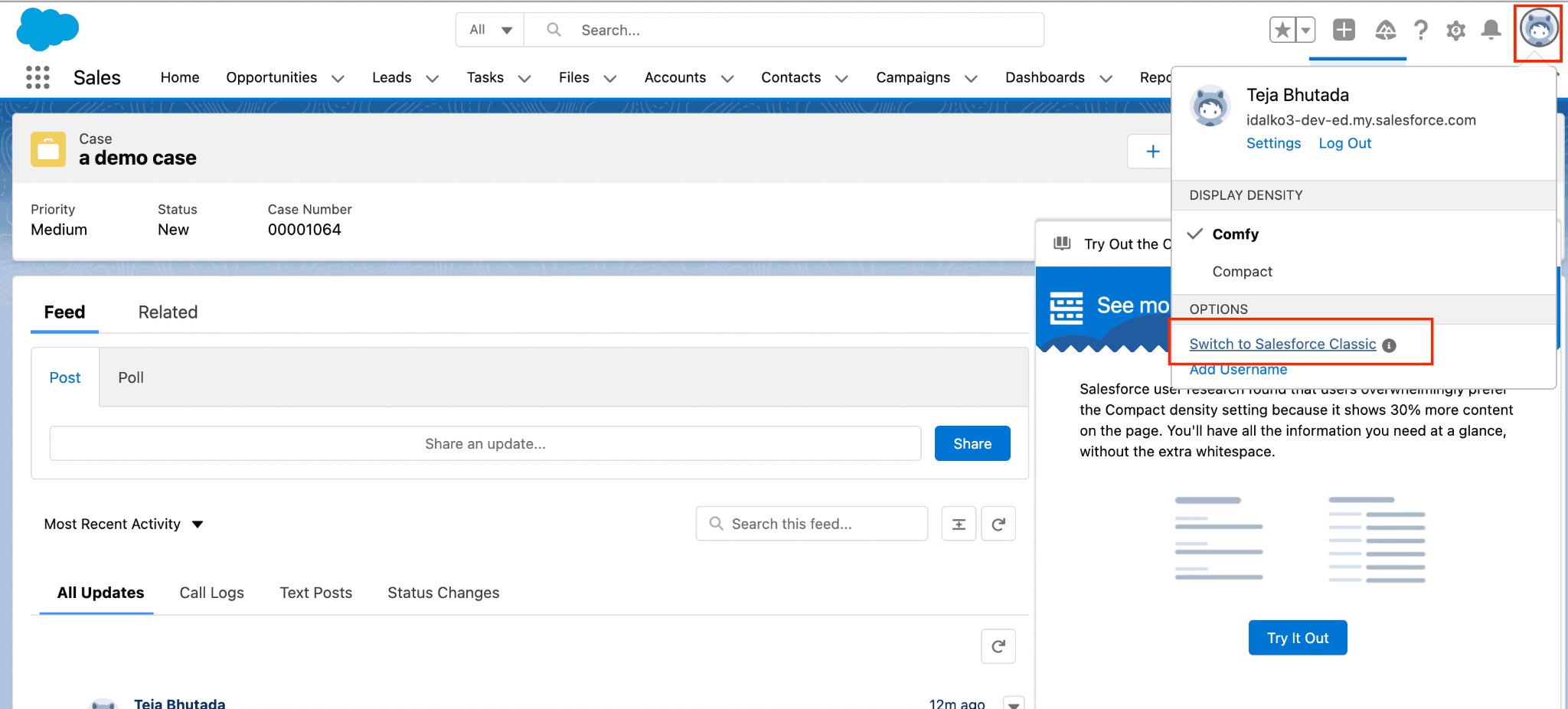Open the Campaigns nav item
Viewport: 1568px width, 709px height.
click(x=913, y=77)
